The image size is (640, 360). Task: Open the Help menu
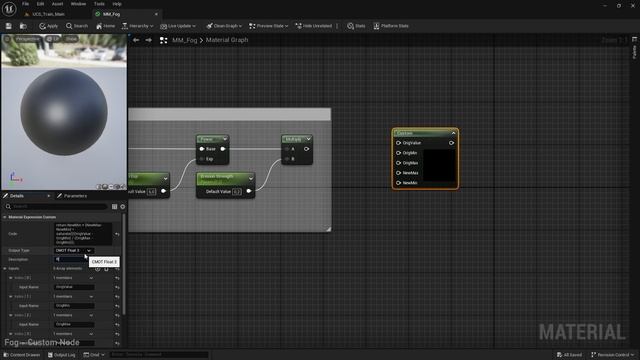pyautogui.click(x=117, y=4)
